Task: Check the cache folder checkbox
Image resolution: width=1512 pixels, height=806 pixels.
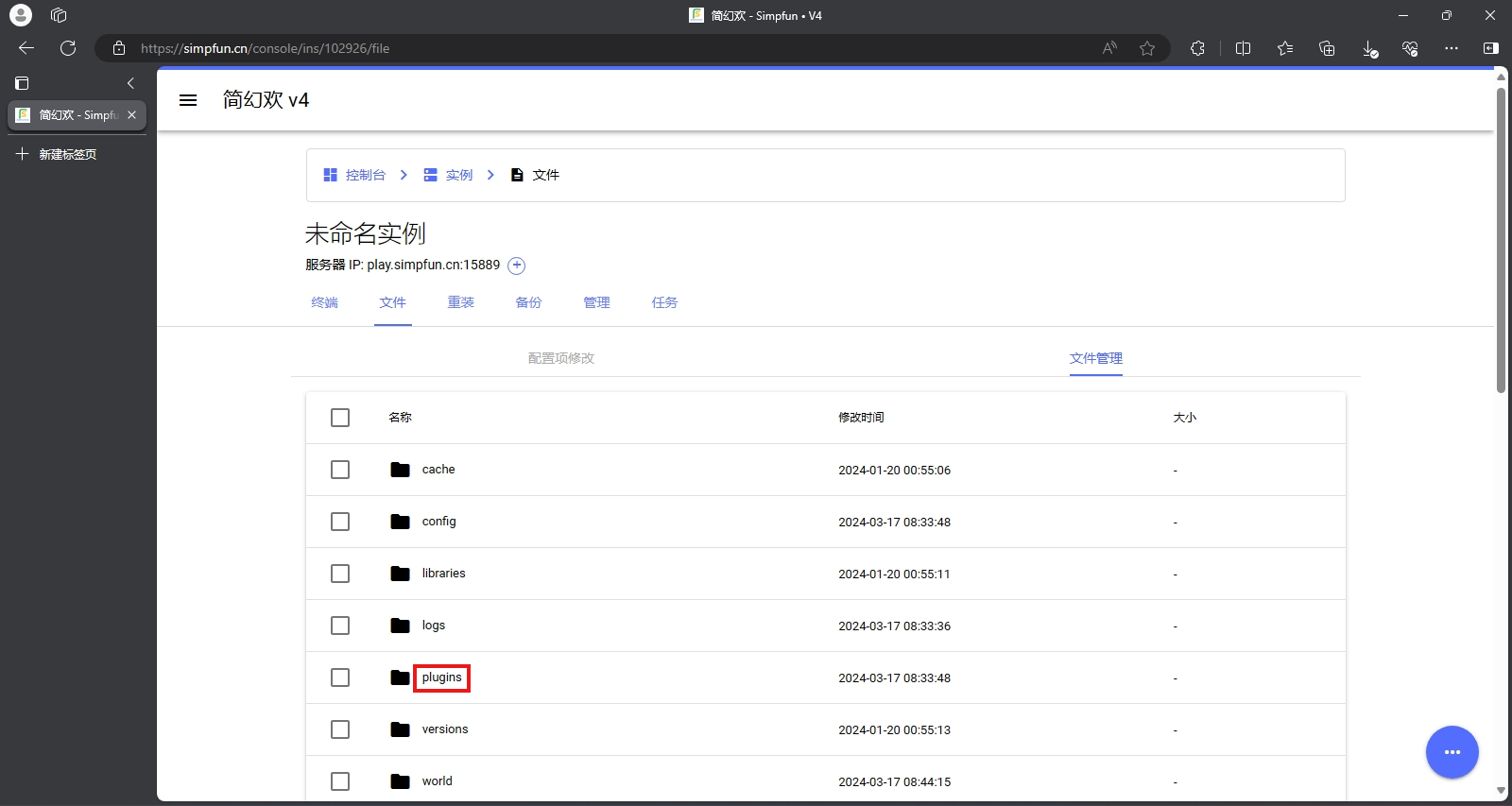Action: pos(340,470)
